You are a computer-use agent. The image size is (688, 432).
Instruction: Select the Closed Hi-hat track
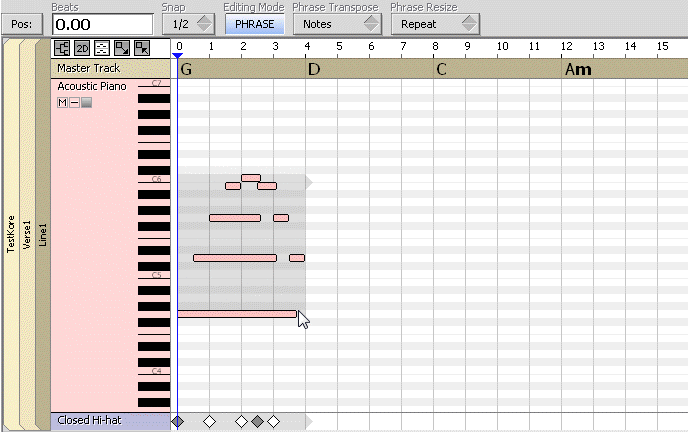coord(111,421)
